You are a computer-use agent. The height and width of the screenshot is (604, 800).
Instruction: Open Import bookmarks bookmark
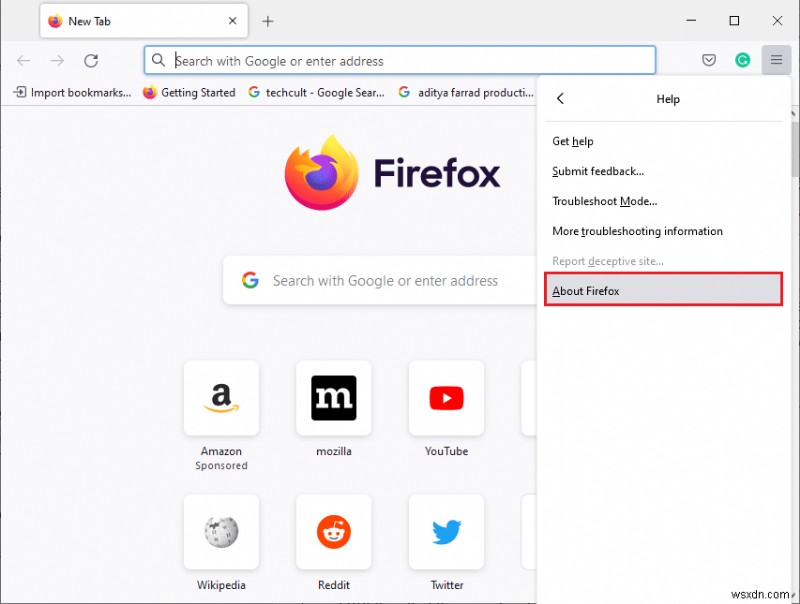tap(72, 92)
